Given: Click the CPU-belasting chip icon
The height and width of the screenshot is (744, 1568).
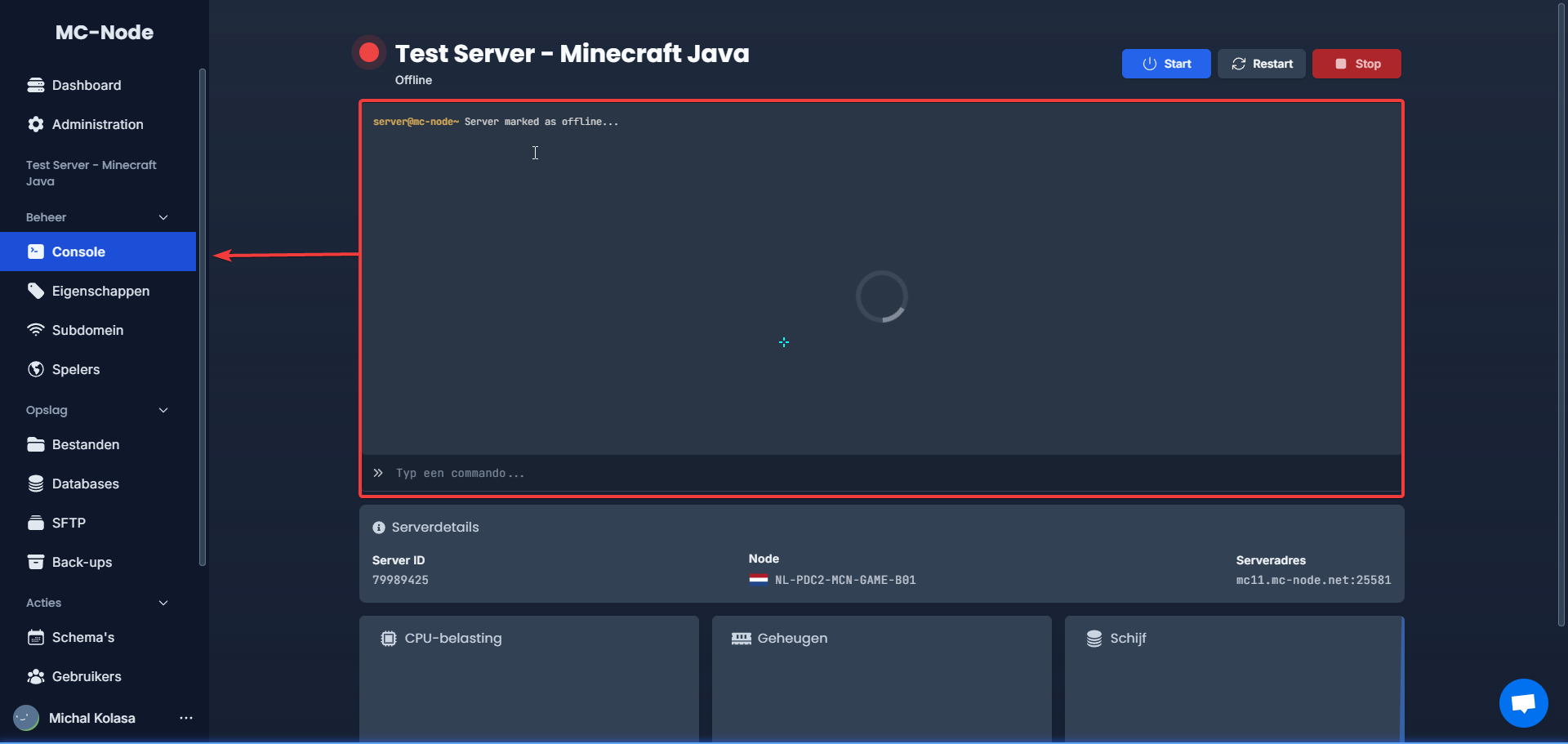Looking at the screenshot, I should click(389, 639).
